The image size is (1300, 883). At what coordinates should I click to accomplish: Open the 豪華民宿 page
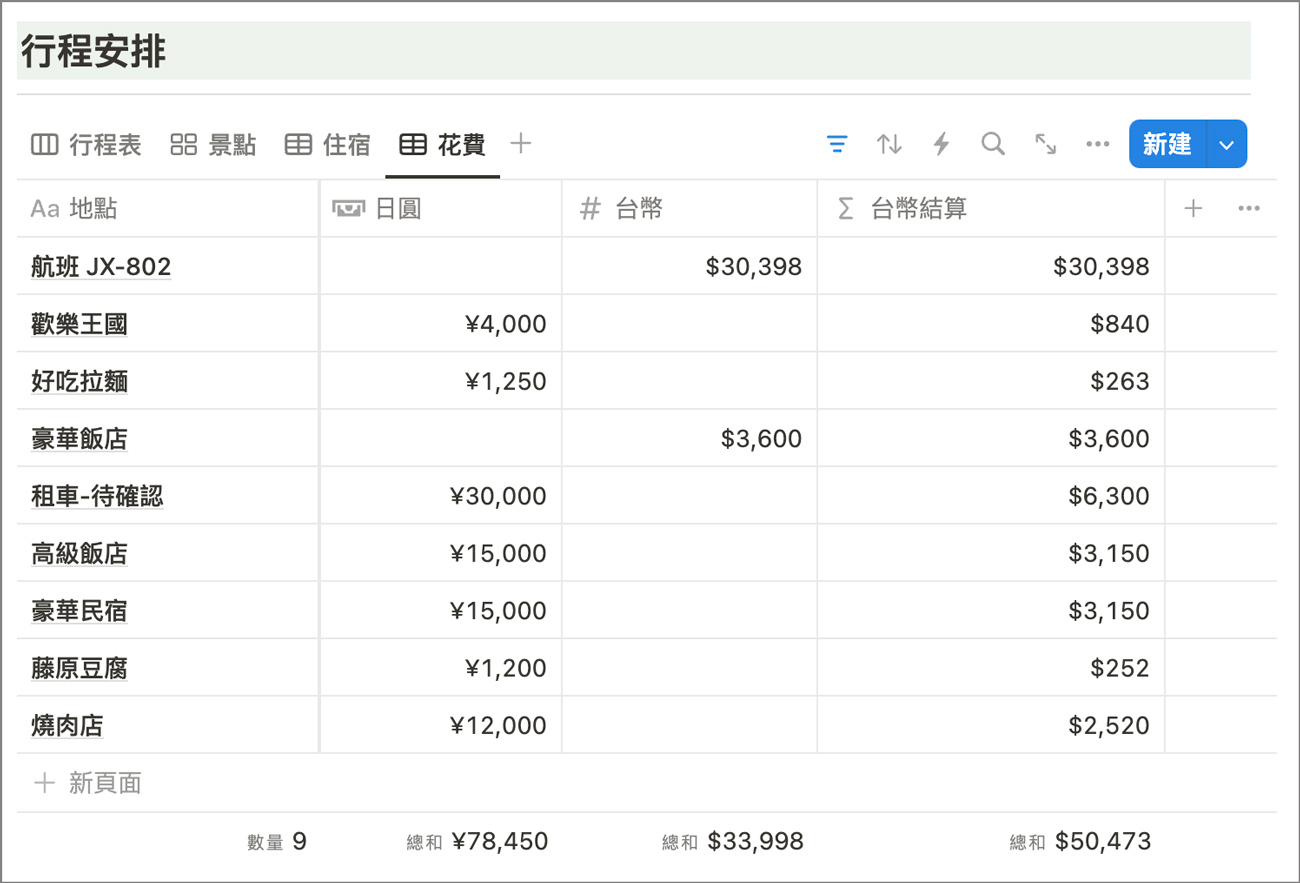pyautogui.click(x=79, y=610)
